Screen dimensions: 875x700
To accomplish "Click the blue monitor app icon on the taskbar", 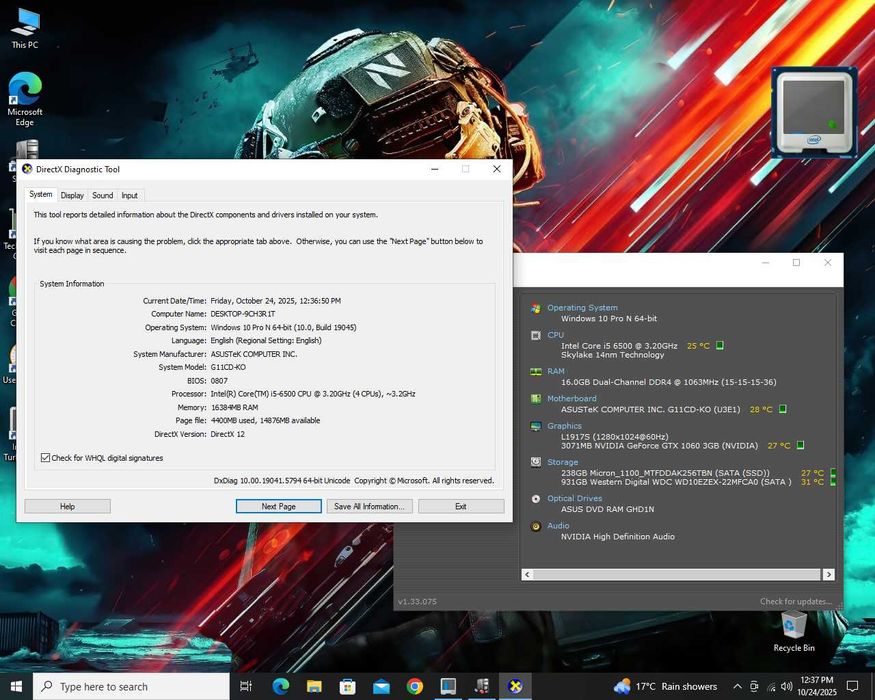I will point(448,686).
